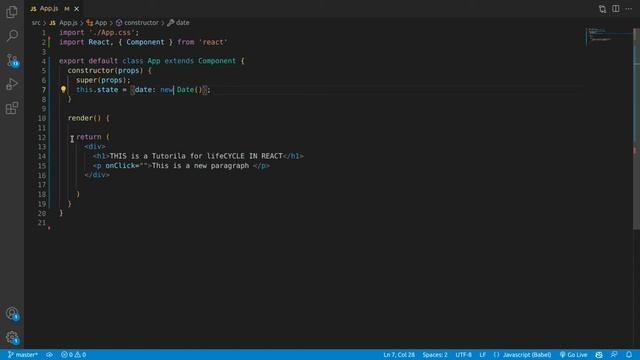Image resolution: width=640 pixels, height=360 pixels.
Task: Click line number 14 in gutter
Action: tap(42, 156)
